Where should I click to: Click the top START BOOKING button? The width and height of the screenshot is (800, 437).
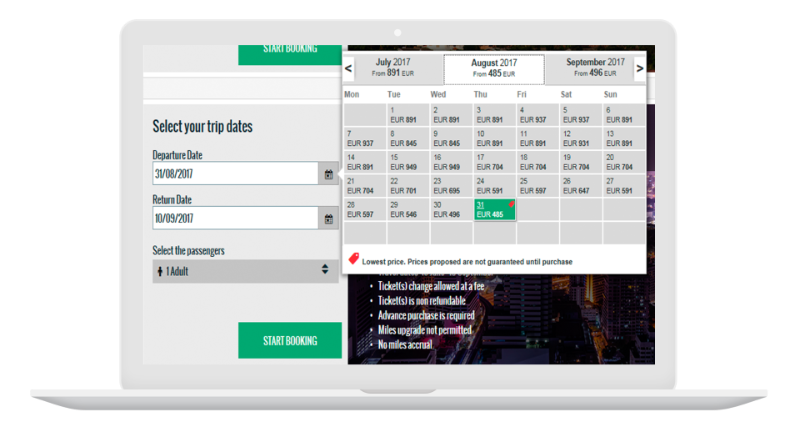(289, 50)
